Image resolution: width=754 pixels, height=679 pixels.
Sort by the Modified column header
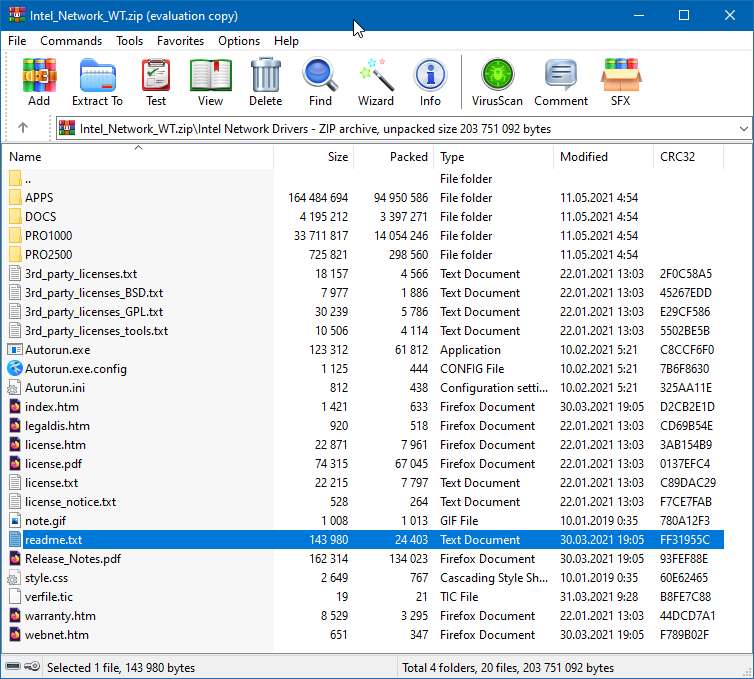603,157
